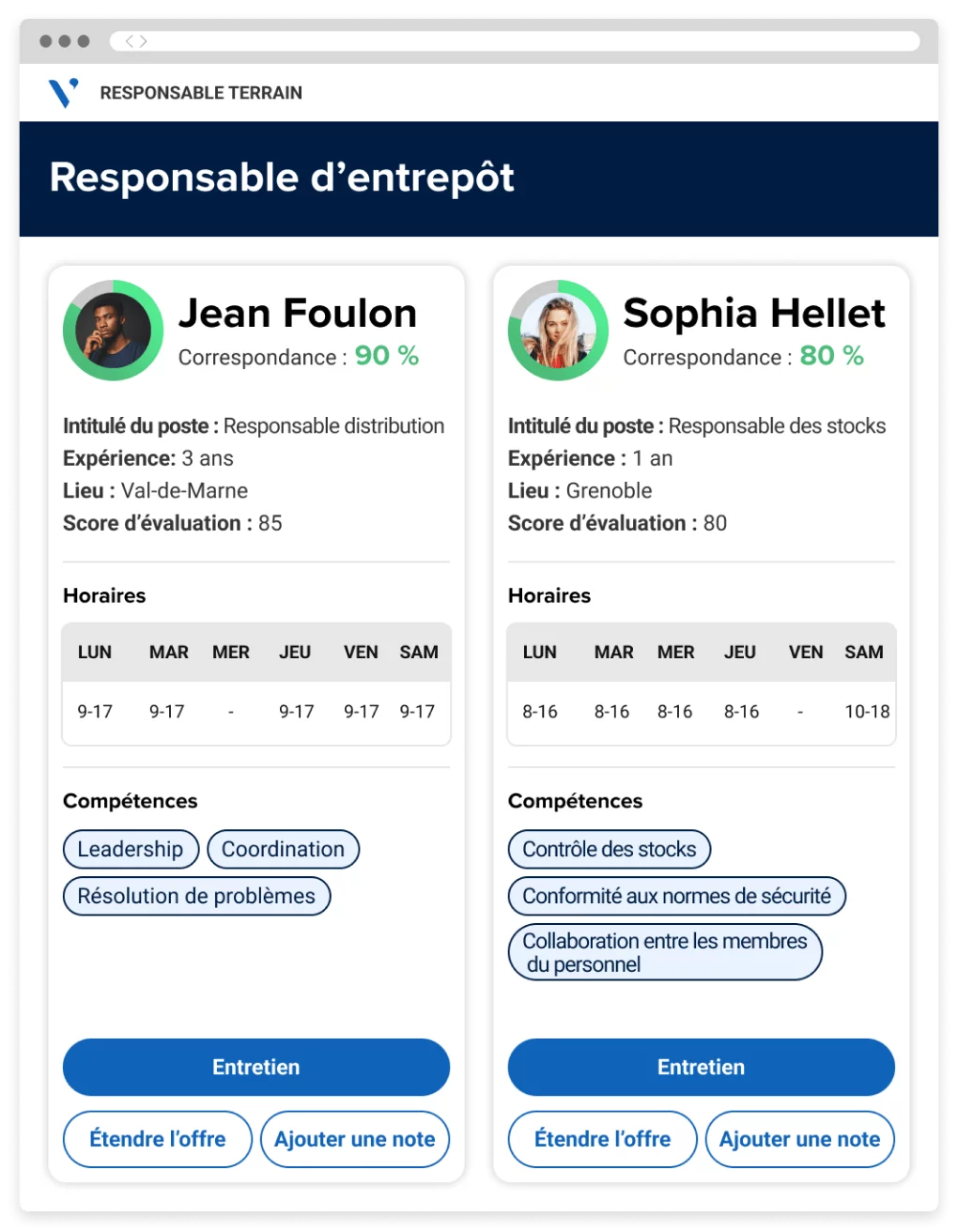Click the browser back arrow

[x=128, y=40]
